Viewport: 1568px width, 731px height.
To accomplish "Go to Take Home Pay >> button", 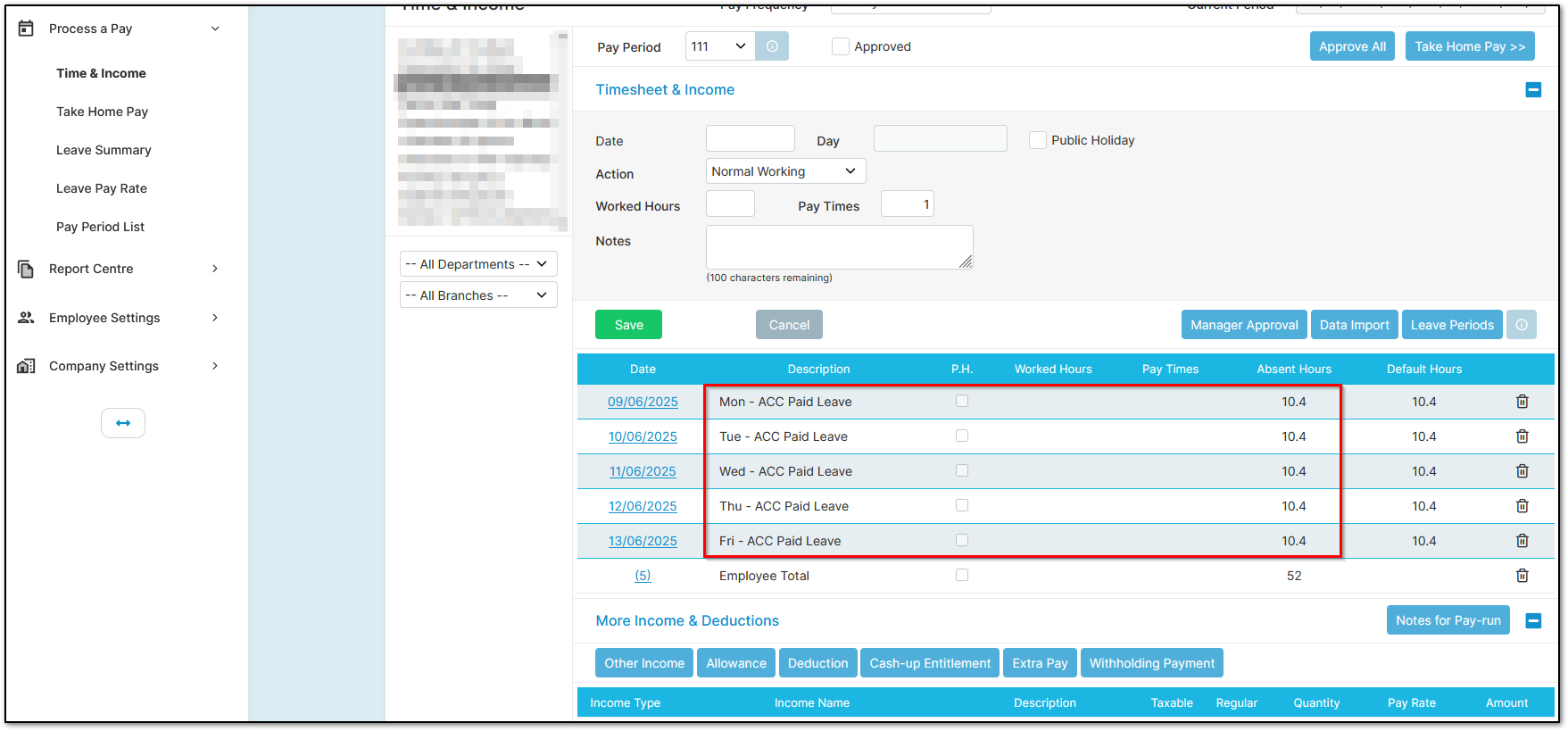I will pos(1470,46).
